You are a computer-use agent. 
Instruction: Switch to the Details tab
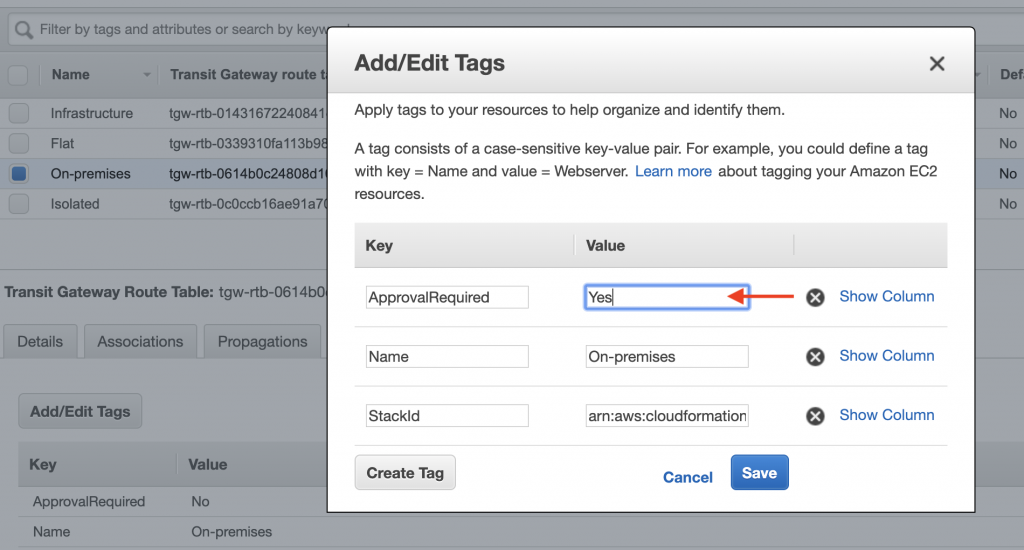click(40, 341)
